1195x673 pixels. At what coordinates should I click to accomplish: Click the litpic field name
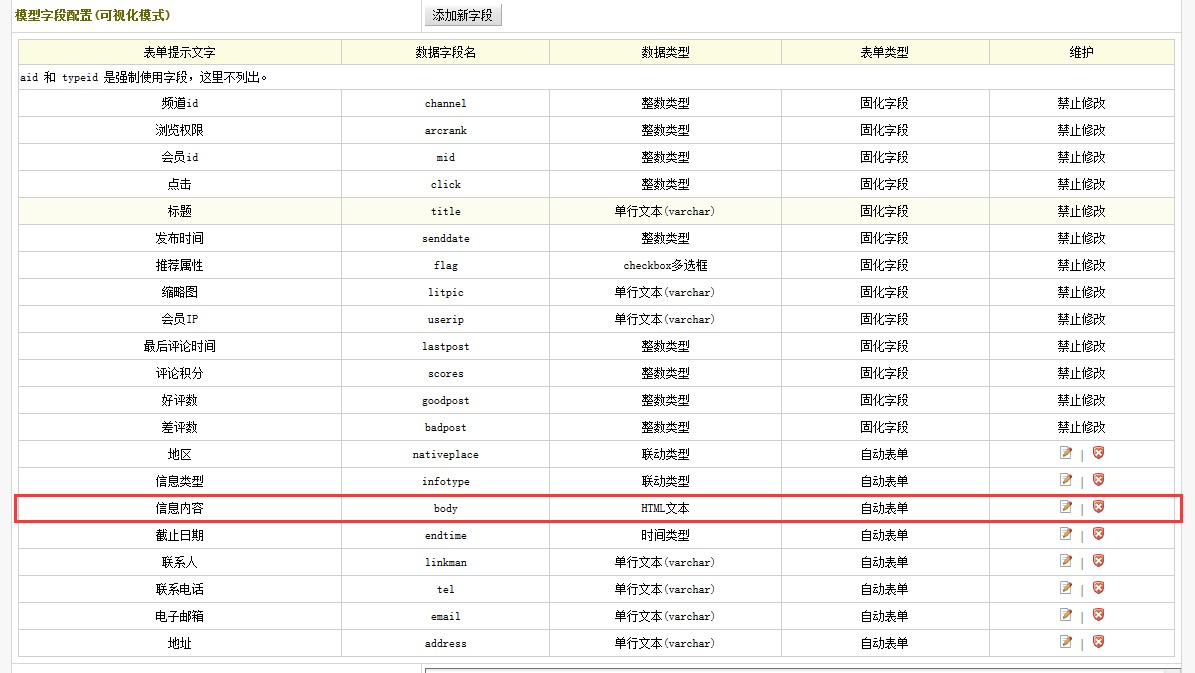446,293
